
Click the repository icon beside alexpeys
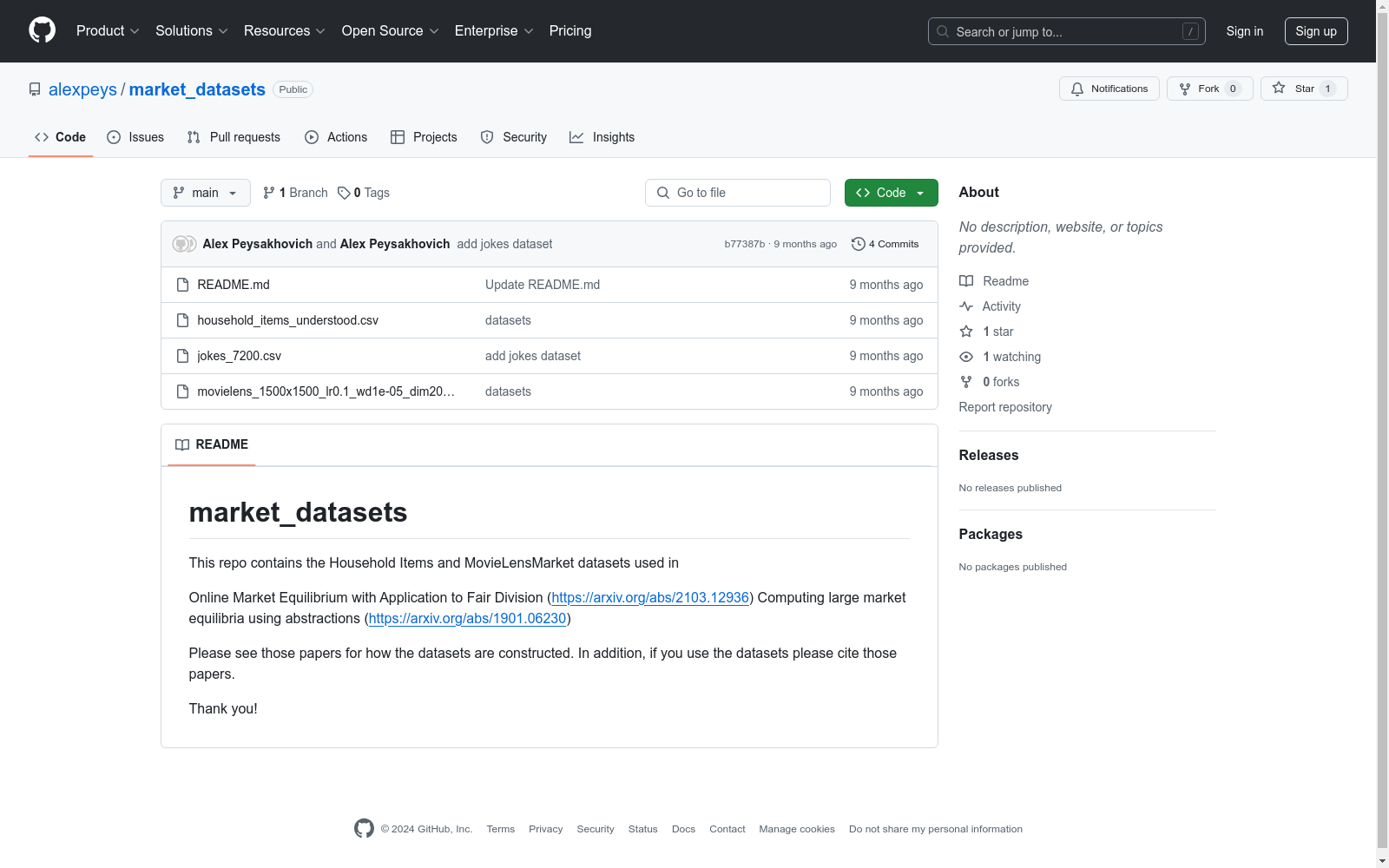point(35,89)
